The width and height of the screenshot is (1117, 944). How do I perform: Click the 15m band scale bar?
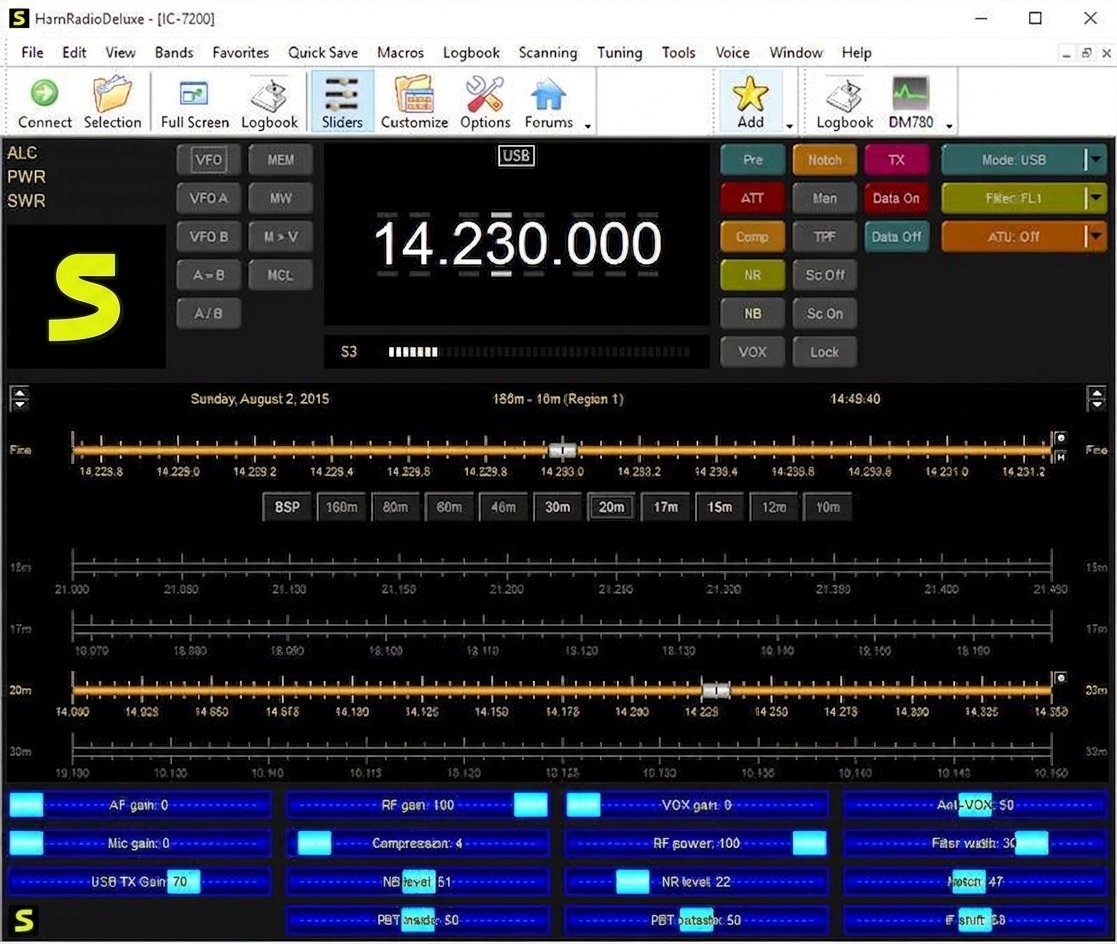[562, 567]
